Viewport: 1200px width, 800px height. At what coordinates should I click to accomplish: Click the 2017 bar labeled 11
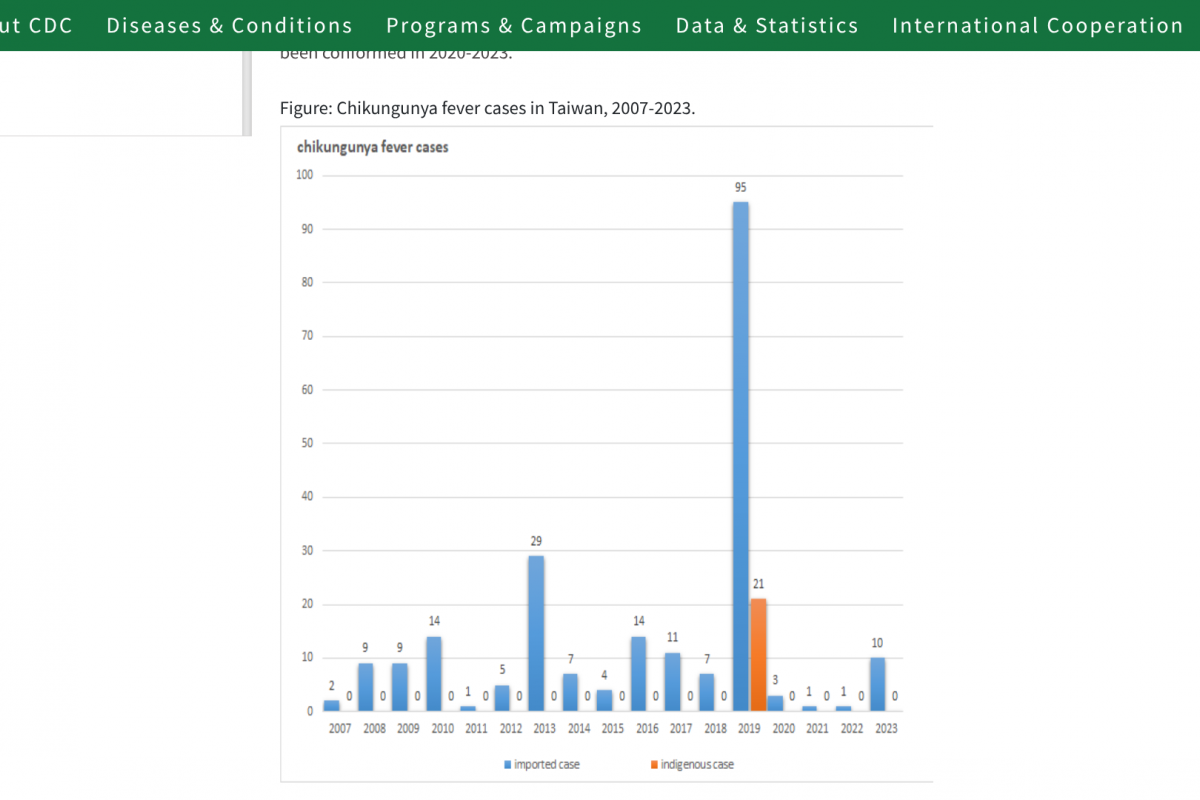672,681
